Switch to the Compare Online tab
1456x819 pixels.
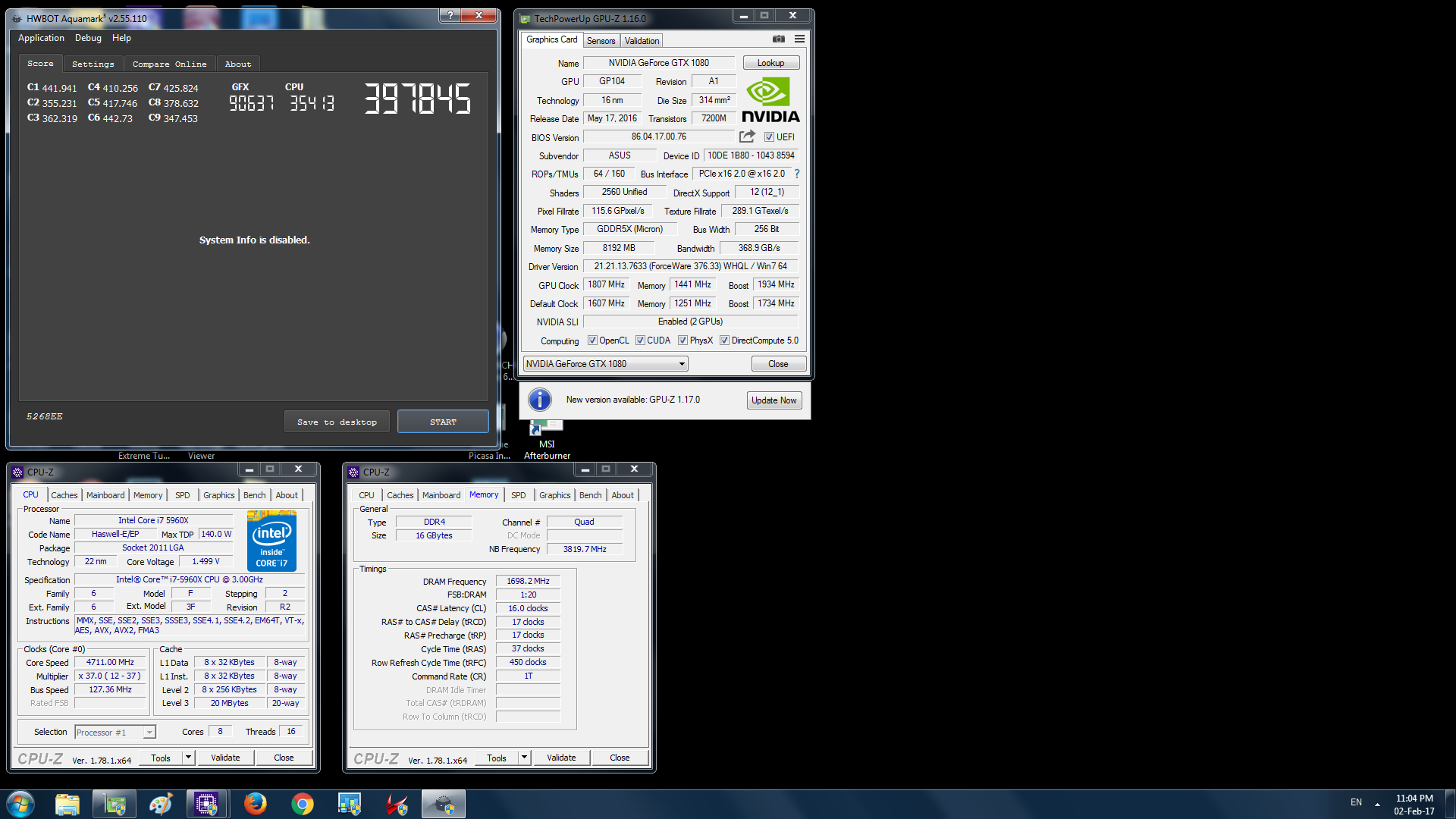coord(169,64)
